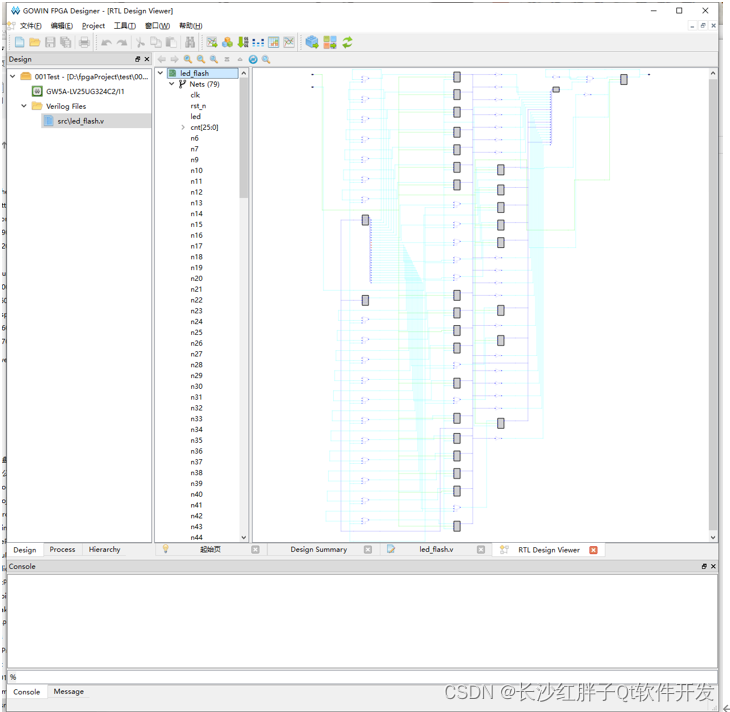Select the GW5A-LV25UG324C2/I1 device entry
Image resolution: width=730 pixels, height=712 pixels.
click(85, 91)
